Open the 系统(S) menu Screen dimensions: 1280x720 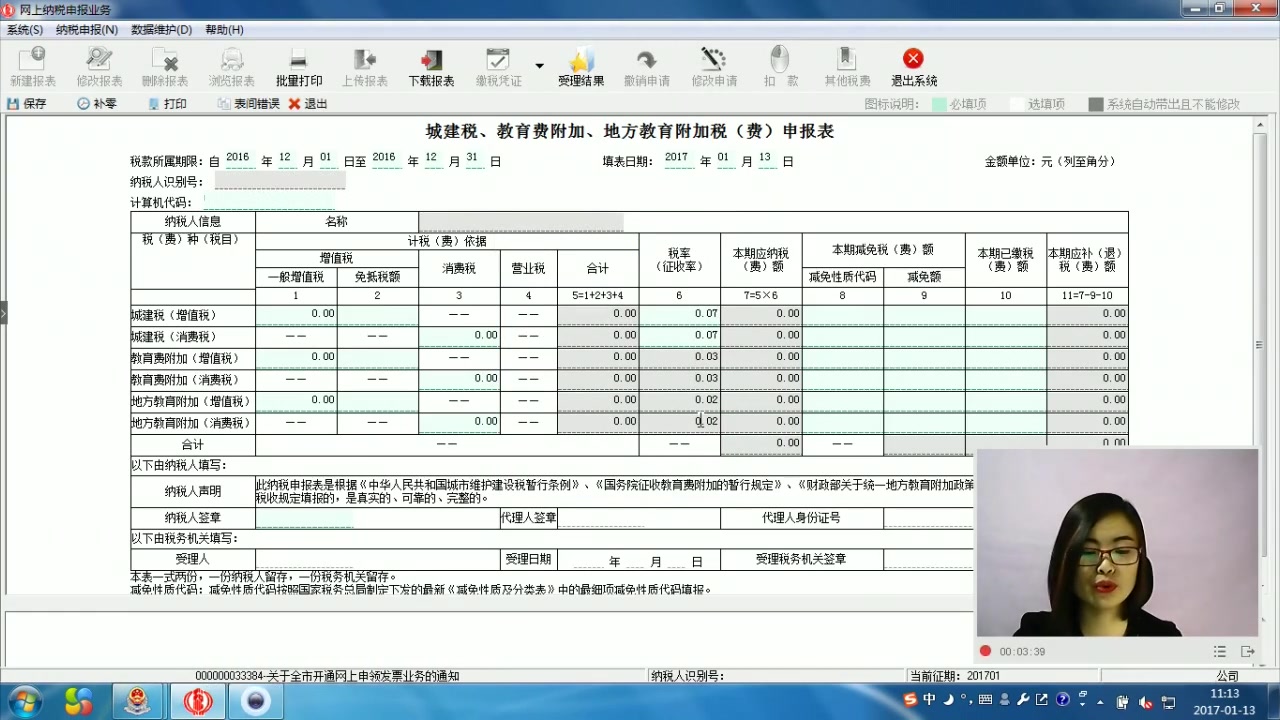tap(25, 30)
